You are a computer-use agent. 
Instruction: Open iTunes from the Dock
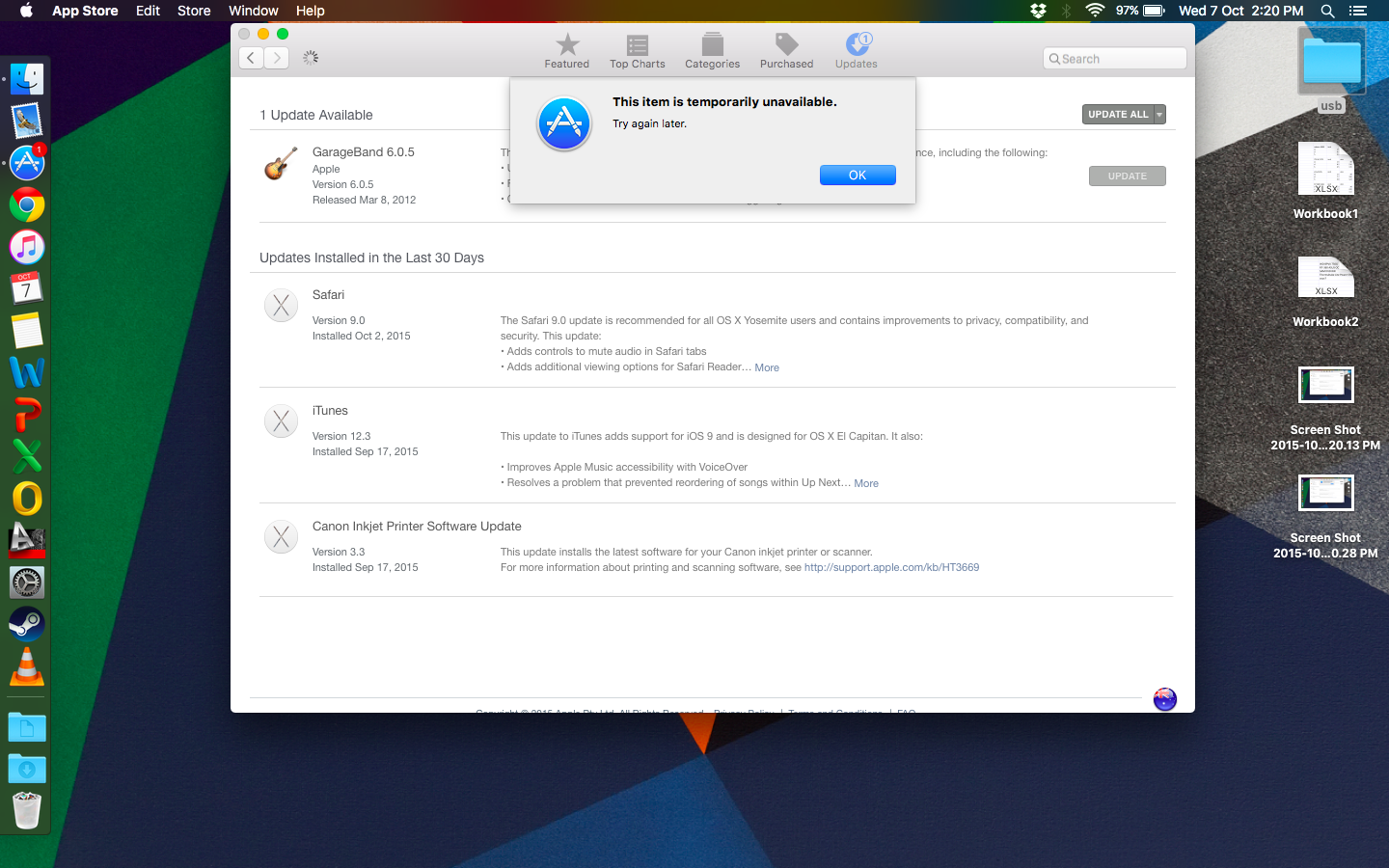(x=27, y=247)
